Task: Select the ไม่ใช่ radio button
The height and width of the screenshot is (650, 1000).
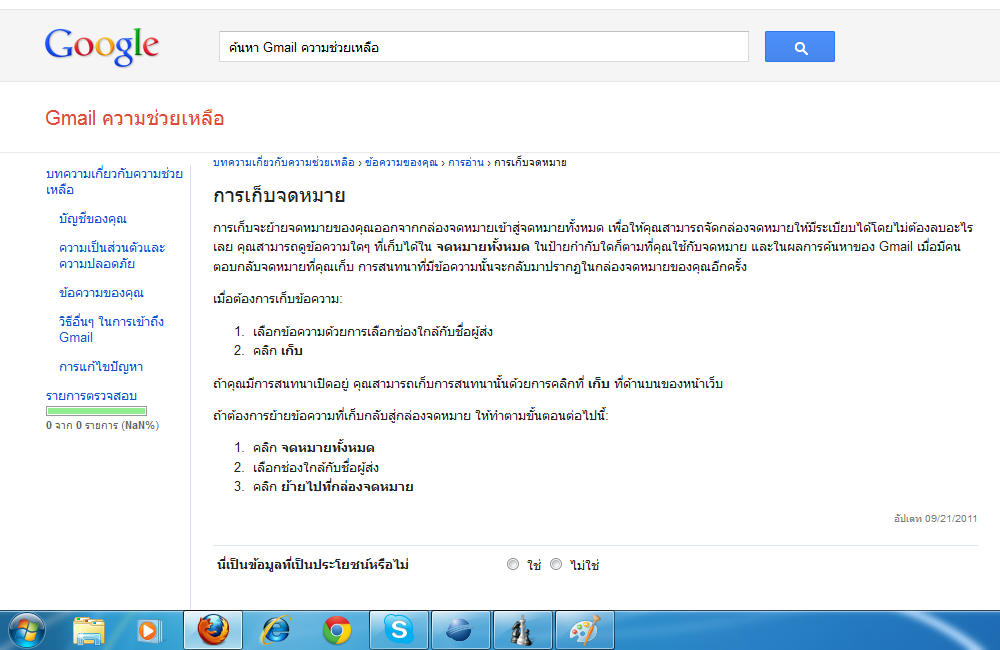Action: point(556,565)
